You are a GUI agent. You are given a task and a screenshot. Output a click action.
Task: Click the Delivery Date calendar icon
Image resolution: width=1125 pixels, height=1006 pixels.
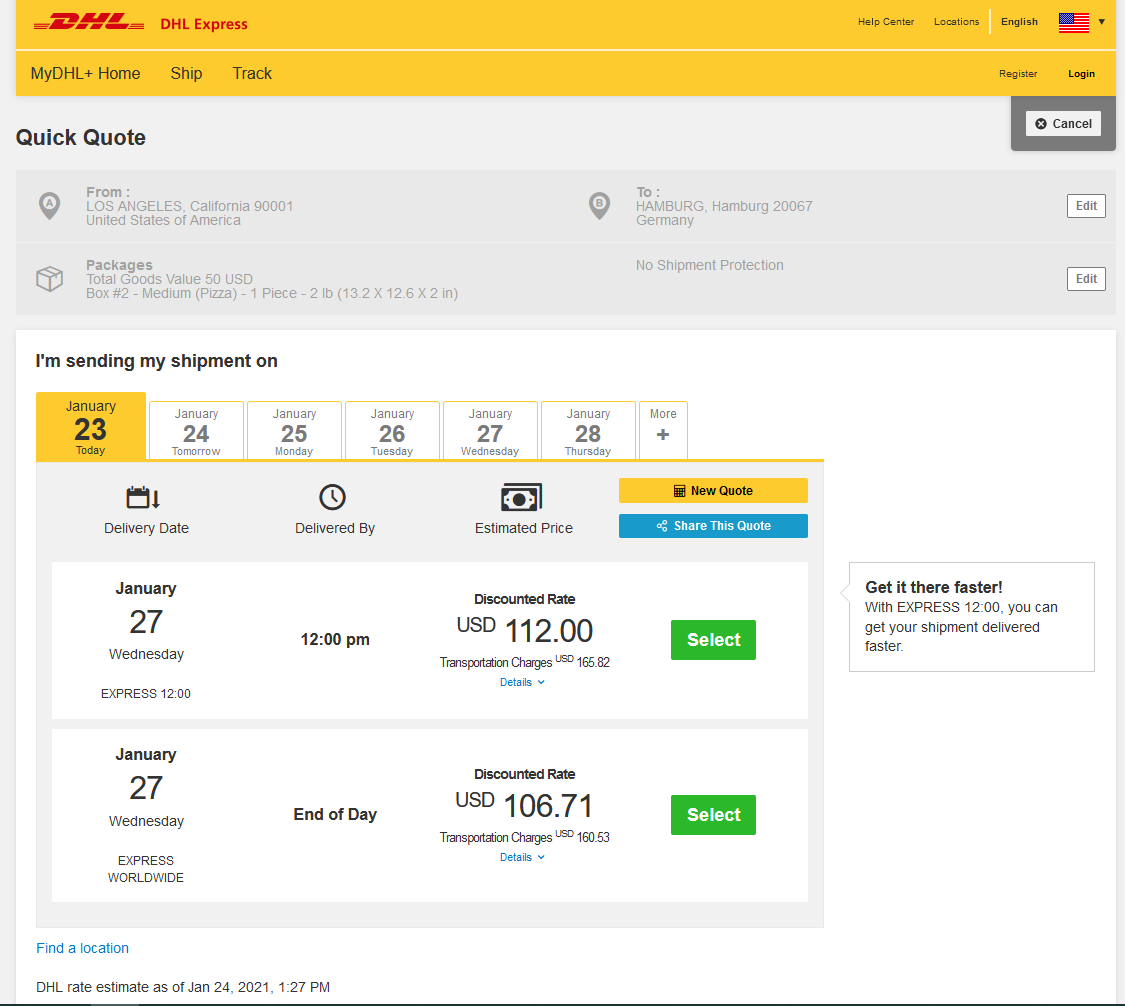[143, 497]
